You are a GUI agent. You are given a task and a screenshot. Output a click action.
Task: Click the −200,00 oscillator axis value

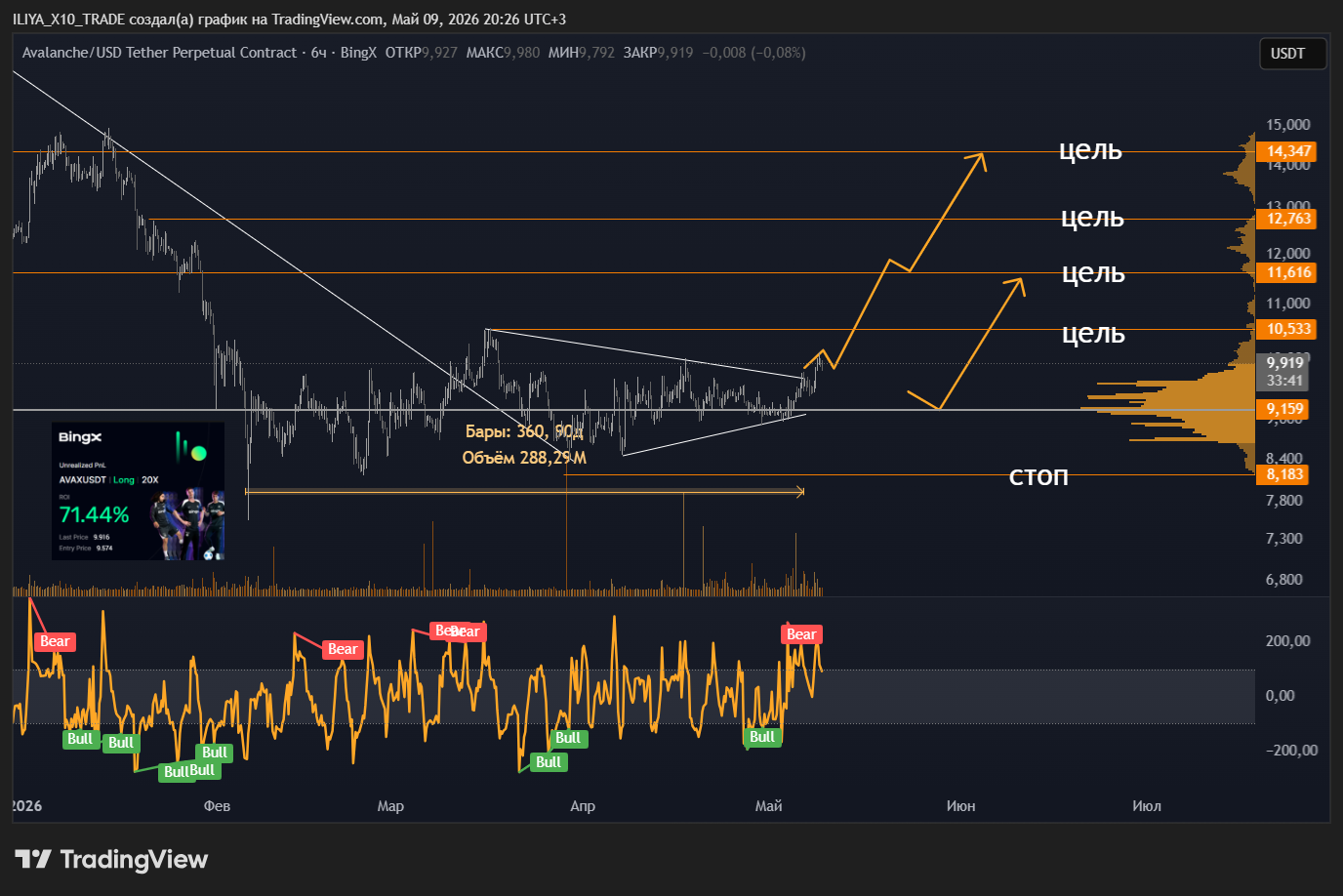coord(1291,751)
